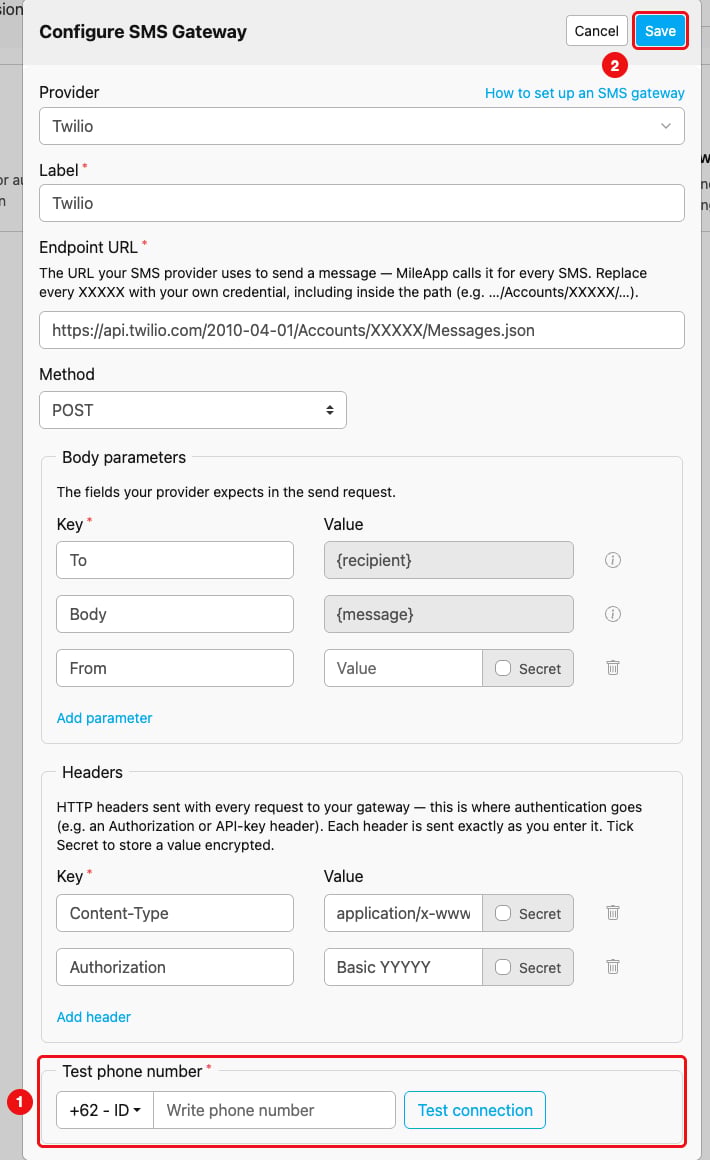The image size is (710, 1160).
Task: Click the disabled {message} value field
Action: point(448,614)
